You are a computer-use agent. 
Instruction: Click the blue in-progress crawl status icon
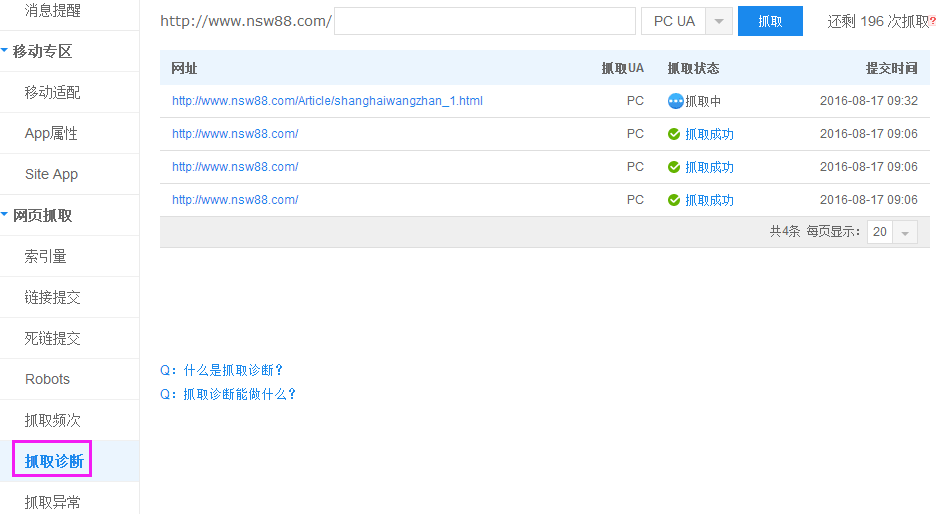coord(675,101)
